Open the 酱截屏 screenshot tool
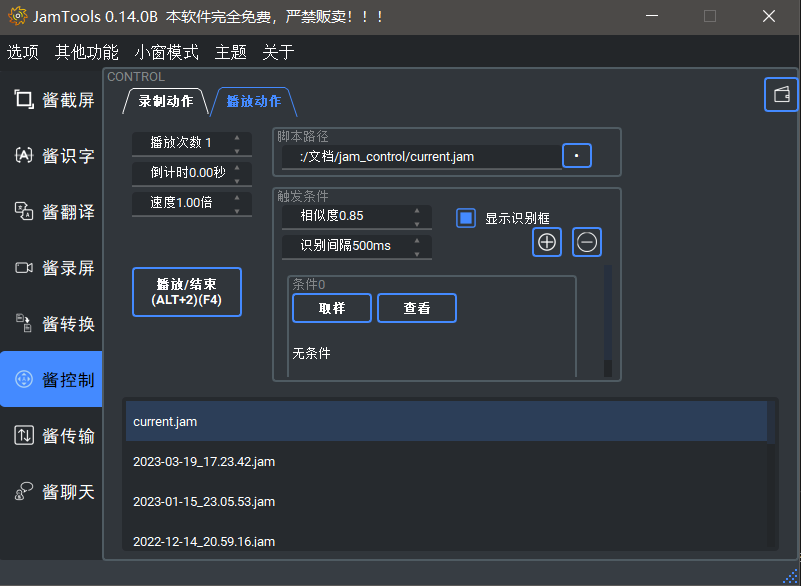Screen dimensions: 801x586 [x=51, y=99]
